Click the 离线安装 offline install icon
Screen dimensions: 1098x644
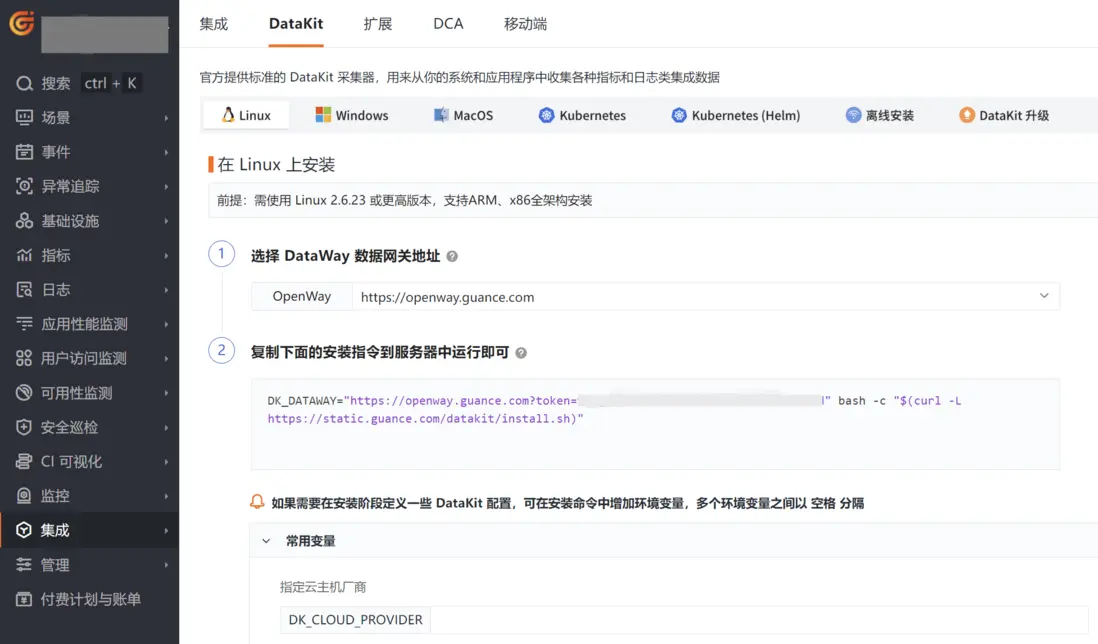point(853,115)
